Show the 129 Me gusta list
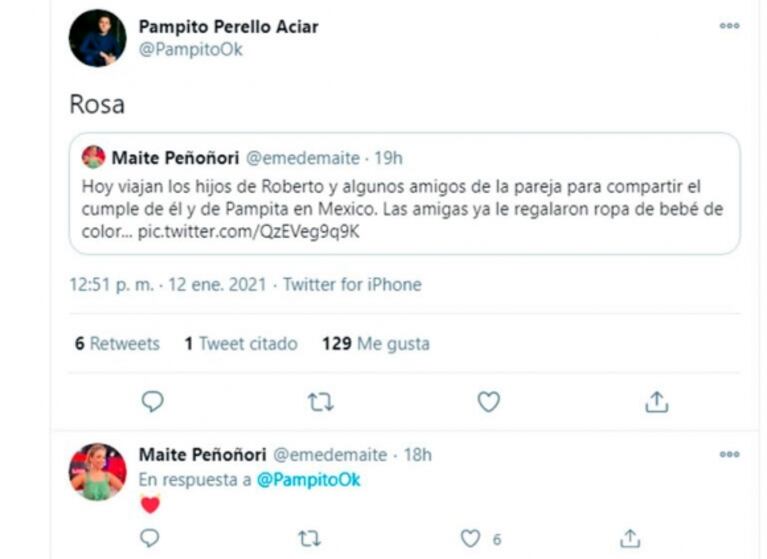The width and height of the screenshot is (767, 559). 376,343
